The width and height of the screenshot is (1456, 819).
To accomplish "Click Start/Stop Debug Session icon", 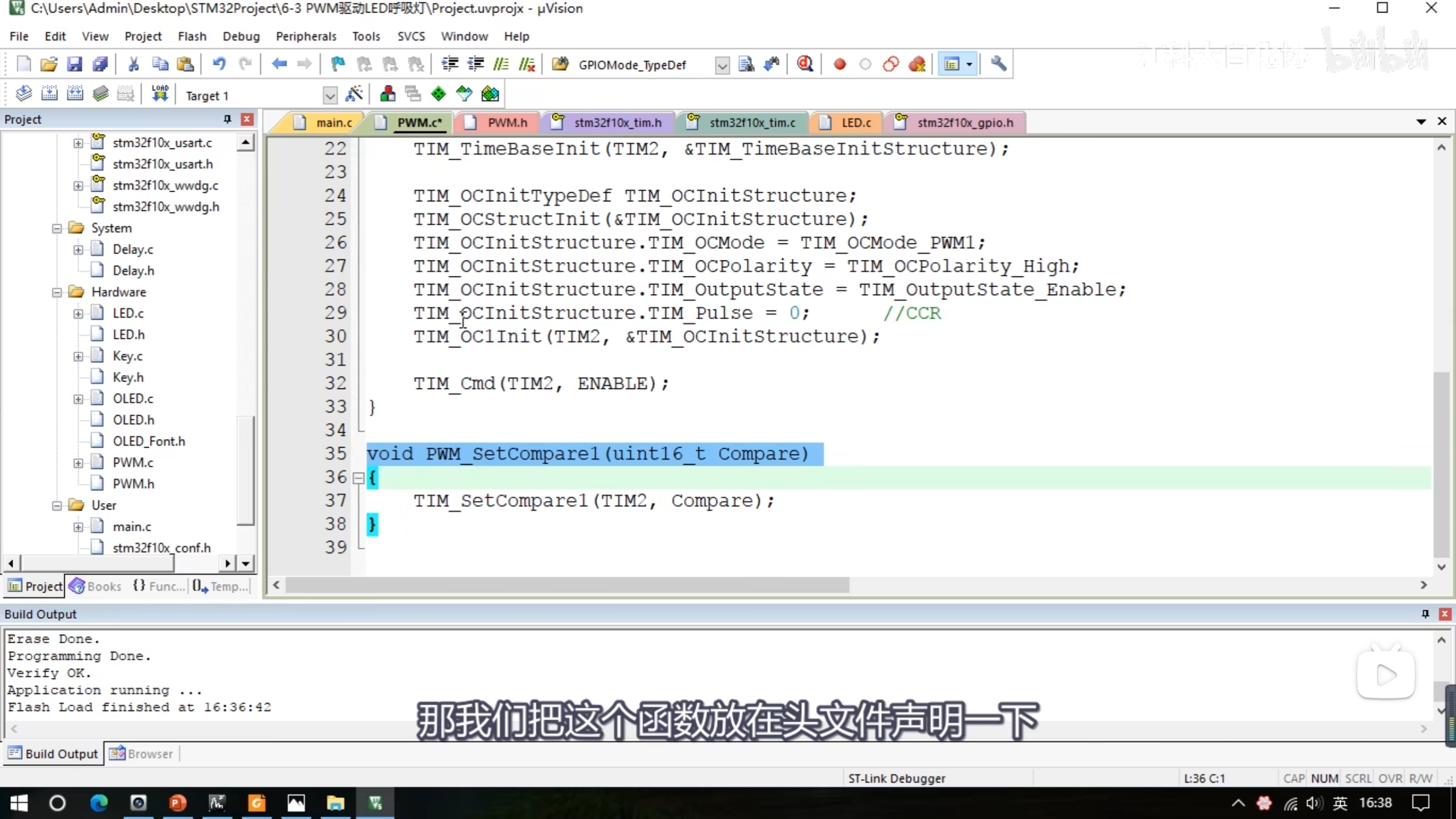I will [x=805, y=64].
